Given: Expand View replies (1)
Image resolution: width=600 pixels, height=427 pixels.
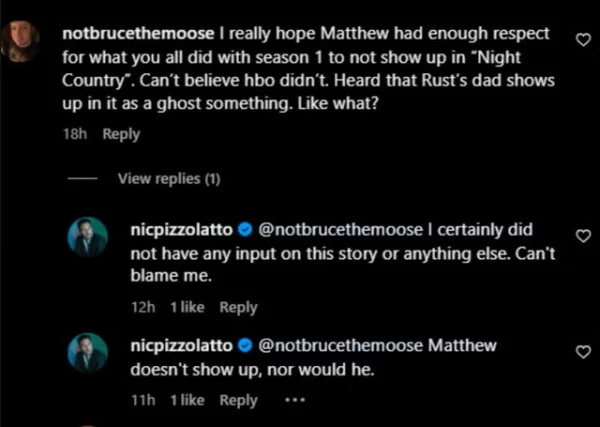Looking at the screenshot, I should coord(169,179).
